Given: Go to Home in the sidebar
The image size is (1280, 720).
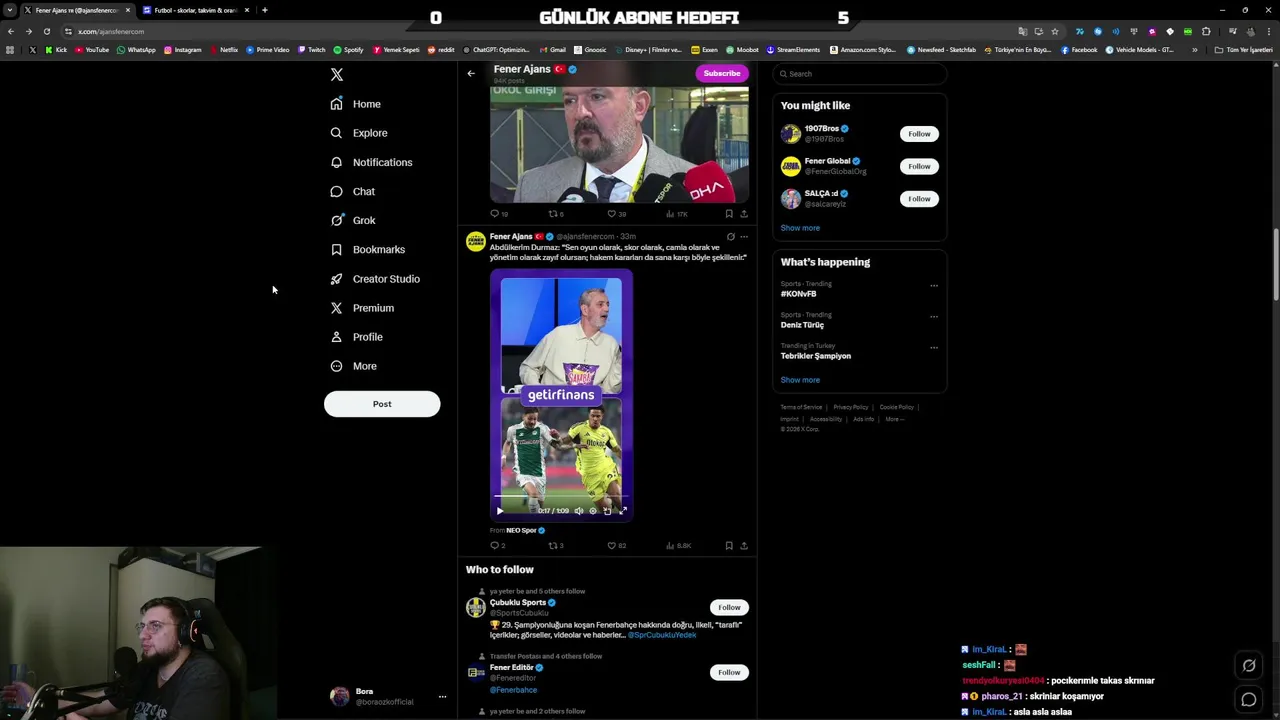Looking at the screenshot, I should (x=356, y=104).
